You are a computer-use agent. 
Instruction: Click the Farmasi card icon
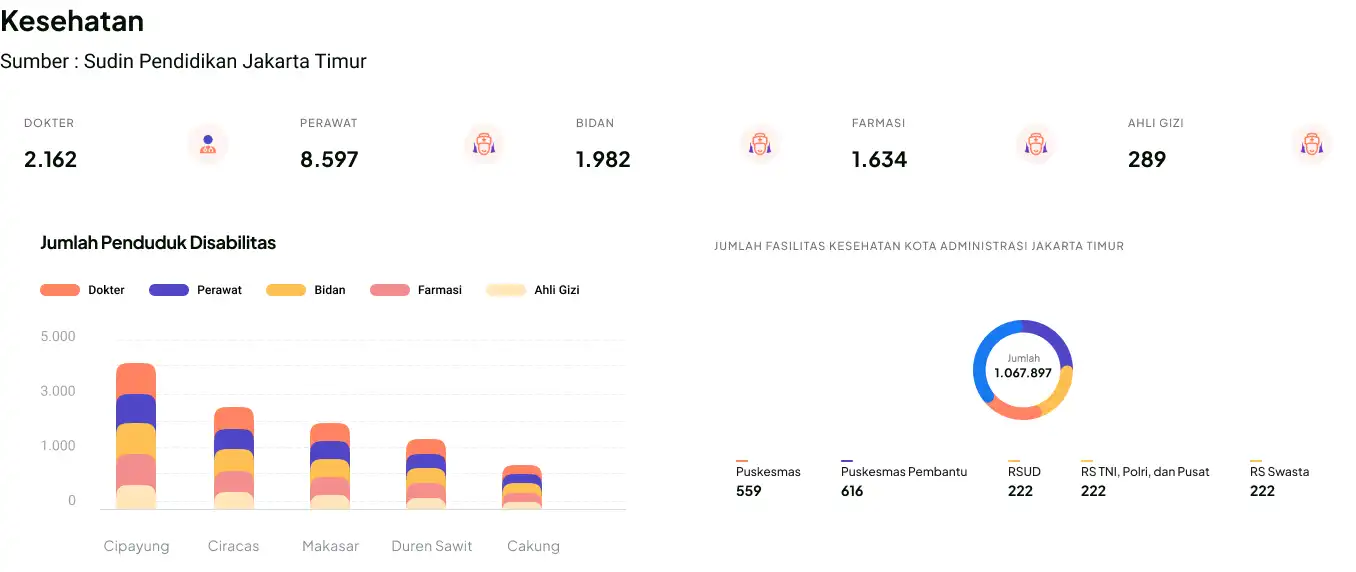coord(1036,144)
